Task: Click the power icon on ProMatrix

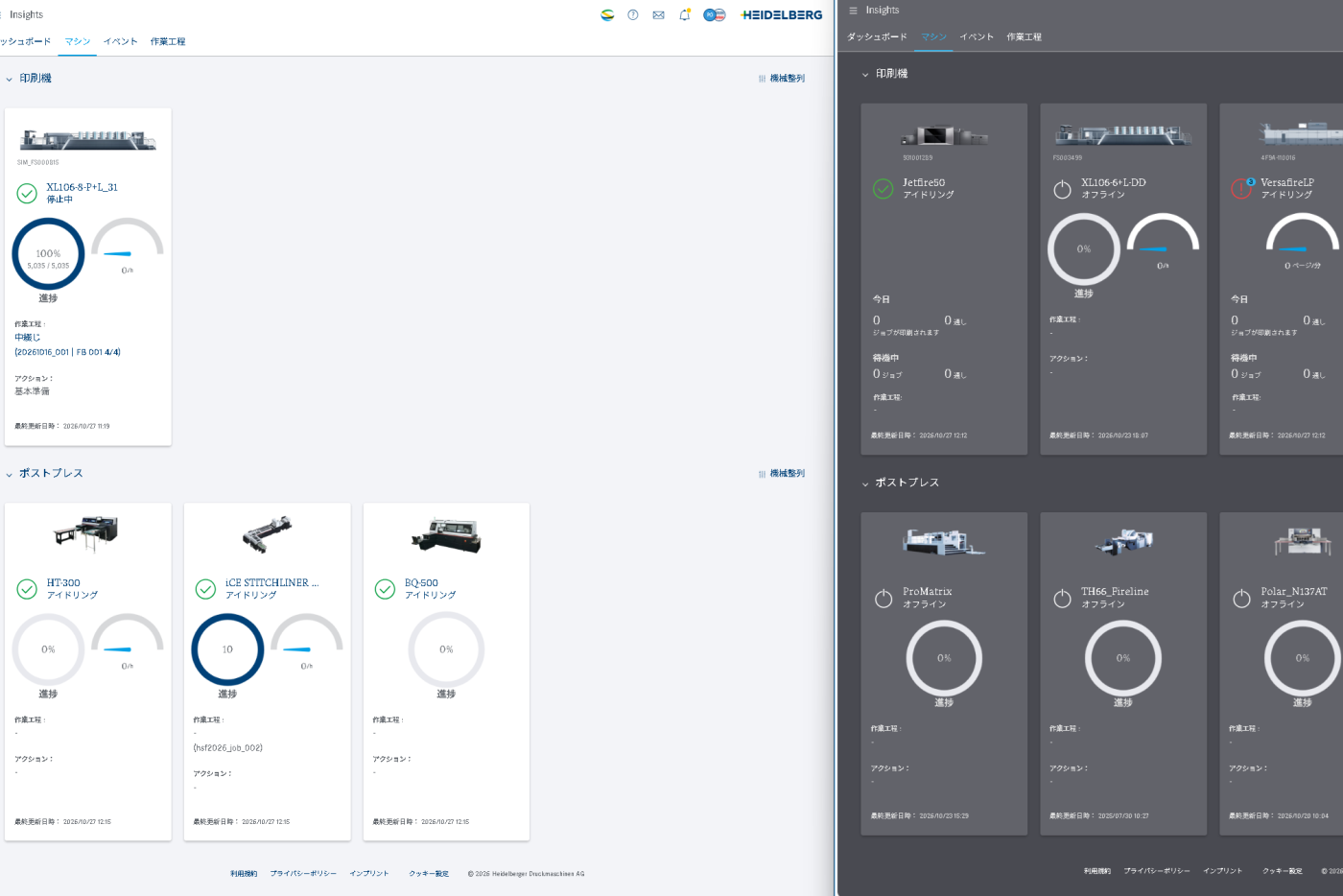Action: pyautogui.click(x=884, y=599)
